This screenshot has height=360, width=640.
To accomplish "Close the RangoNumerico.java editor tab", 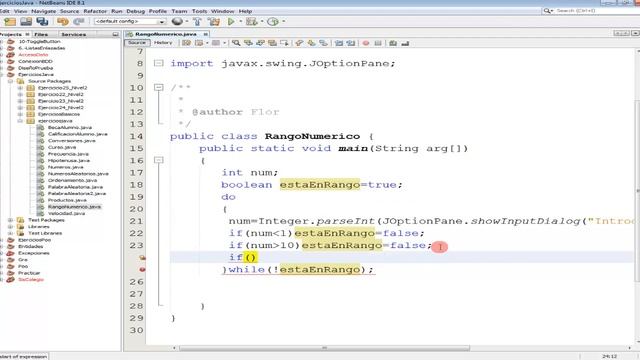I will tap(206, 34).
